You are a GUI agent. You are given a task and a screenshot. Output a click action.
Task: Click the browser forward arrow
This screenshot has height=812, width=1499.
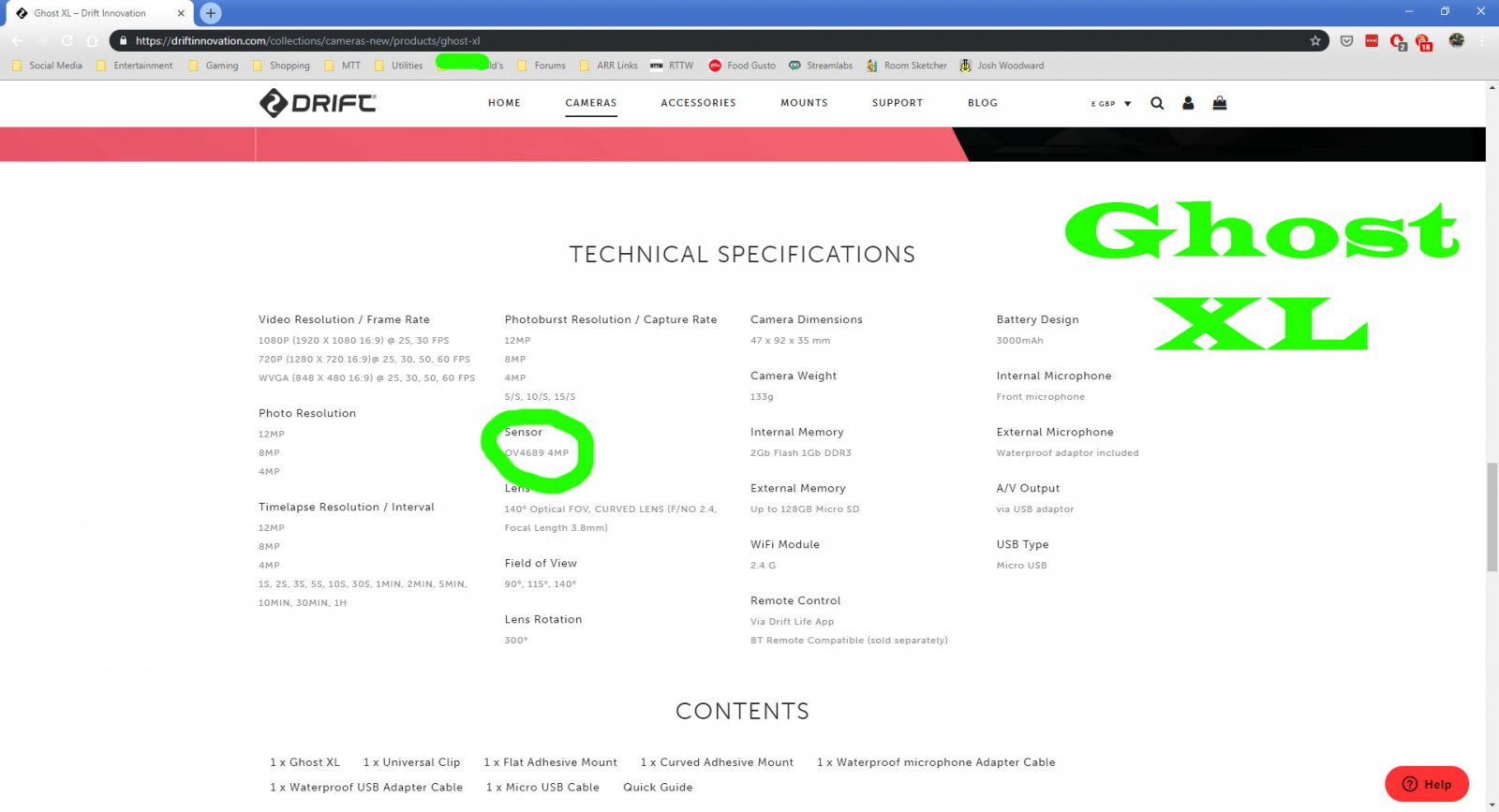(42, 40)
